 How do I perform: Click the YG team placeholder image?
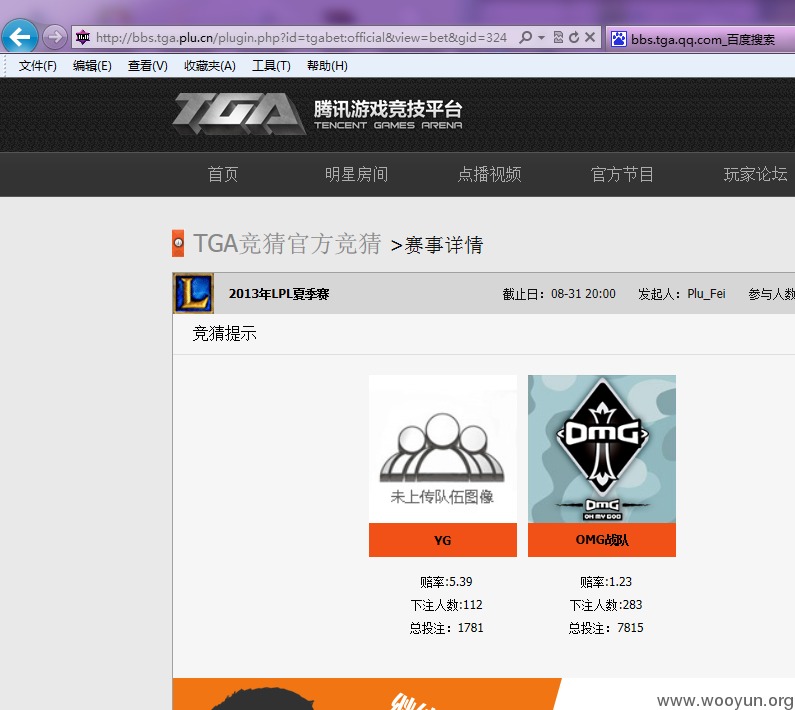(x=443, y=449)
